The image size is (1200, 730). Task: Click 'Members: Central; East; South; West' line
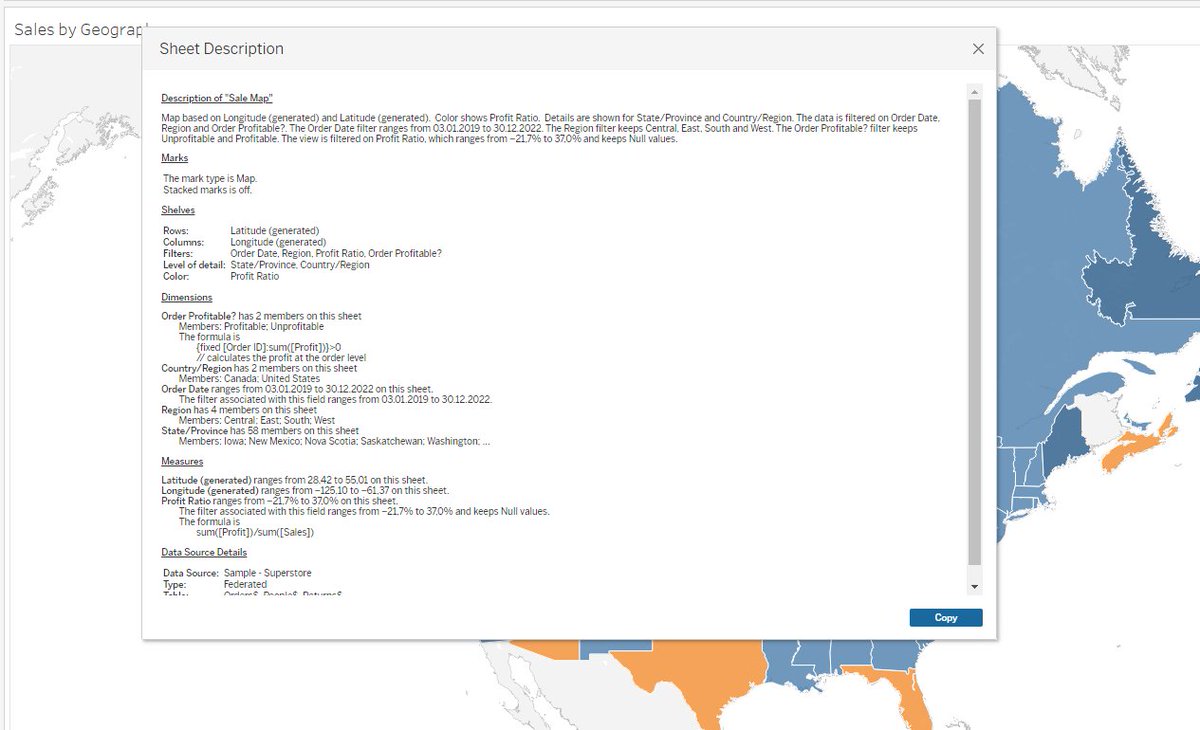[257, 421]
